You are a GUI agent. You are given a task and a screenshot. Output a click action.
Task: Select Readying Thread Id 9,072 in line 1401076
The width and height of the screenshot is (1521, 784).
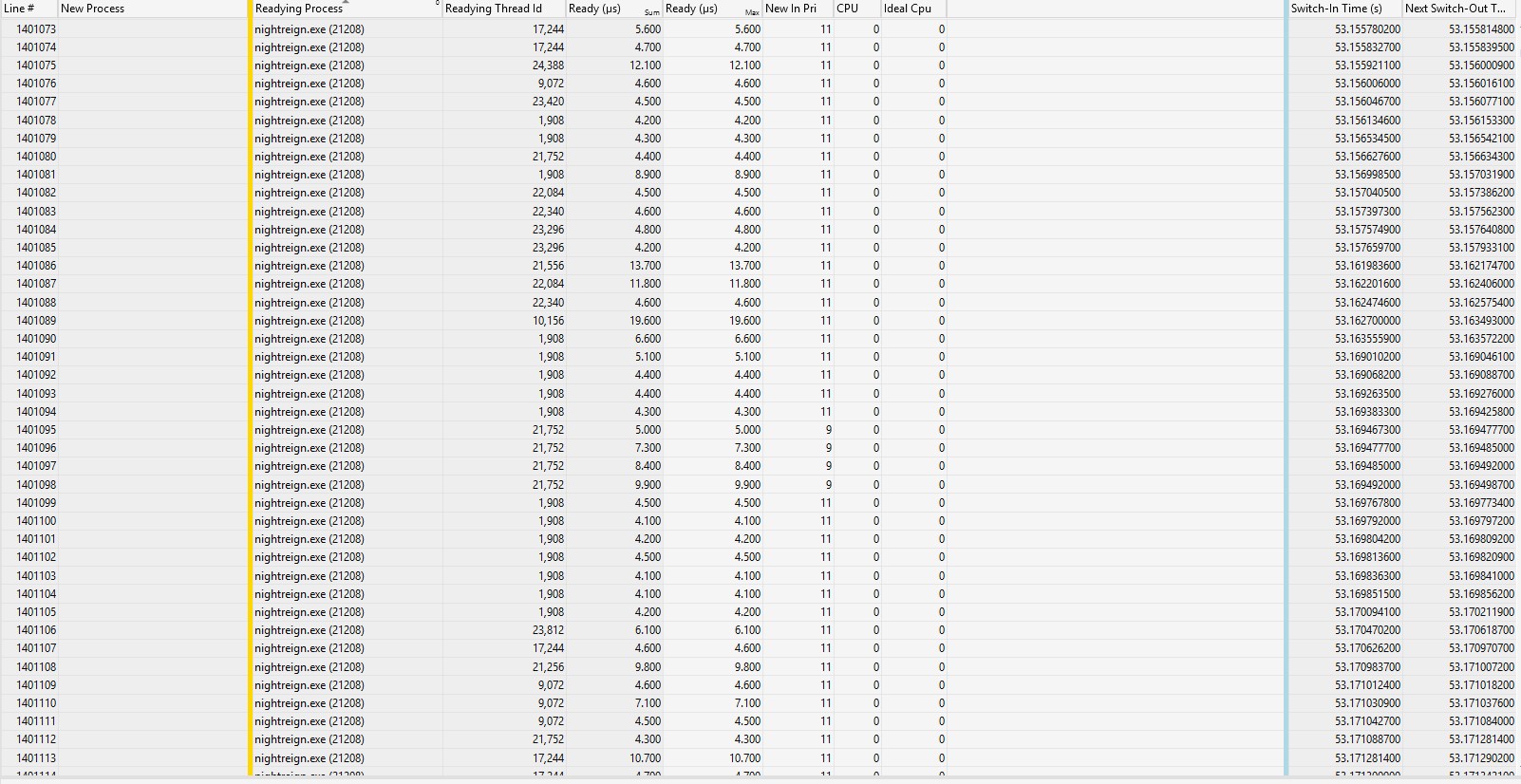tap(551, 84)
